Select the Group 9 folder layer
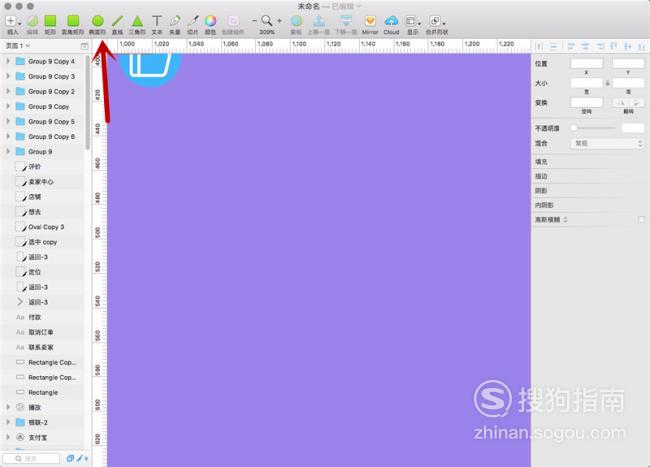The width and height of the screenshot is (650, 467). pos(43,152)
